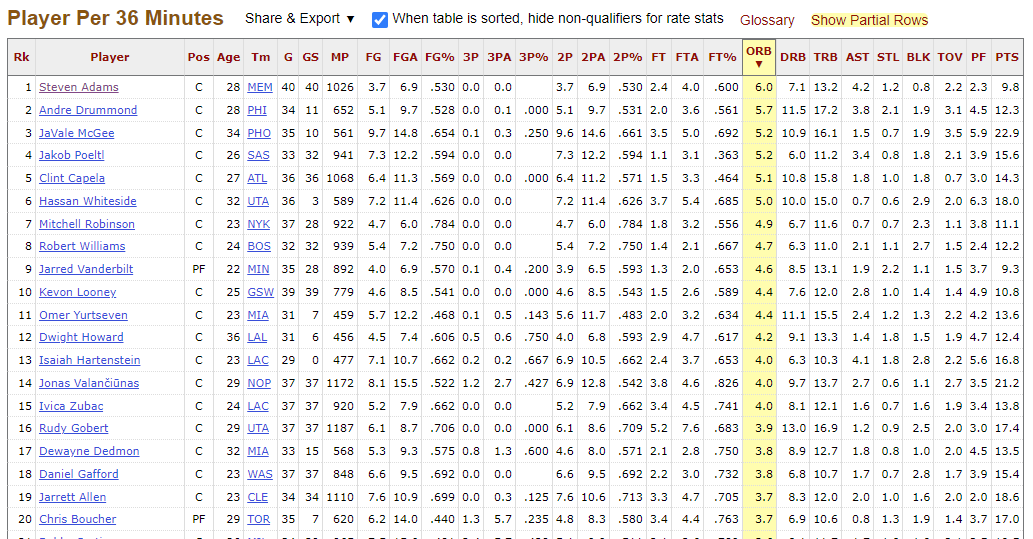Viewport: 1033px width, 539px height.
Task: Select the TOR team link
Action: click(259, 519)
